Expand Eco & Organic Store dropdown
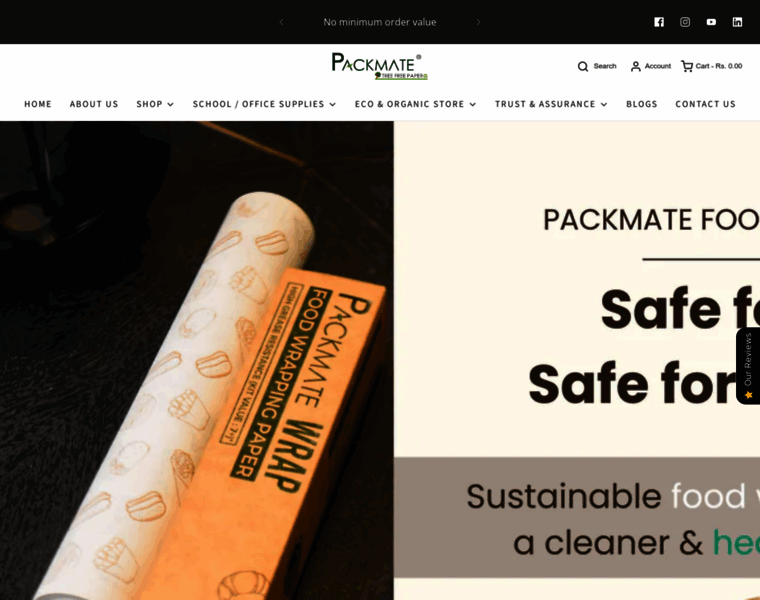This screenshot has width=760, height=600. [415, 104]
